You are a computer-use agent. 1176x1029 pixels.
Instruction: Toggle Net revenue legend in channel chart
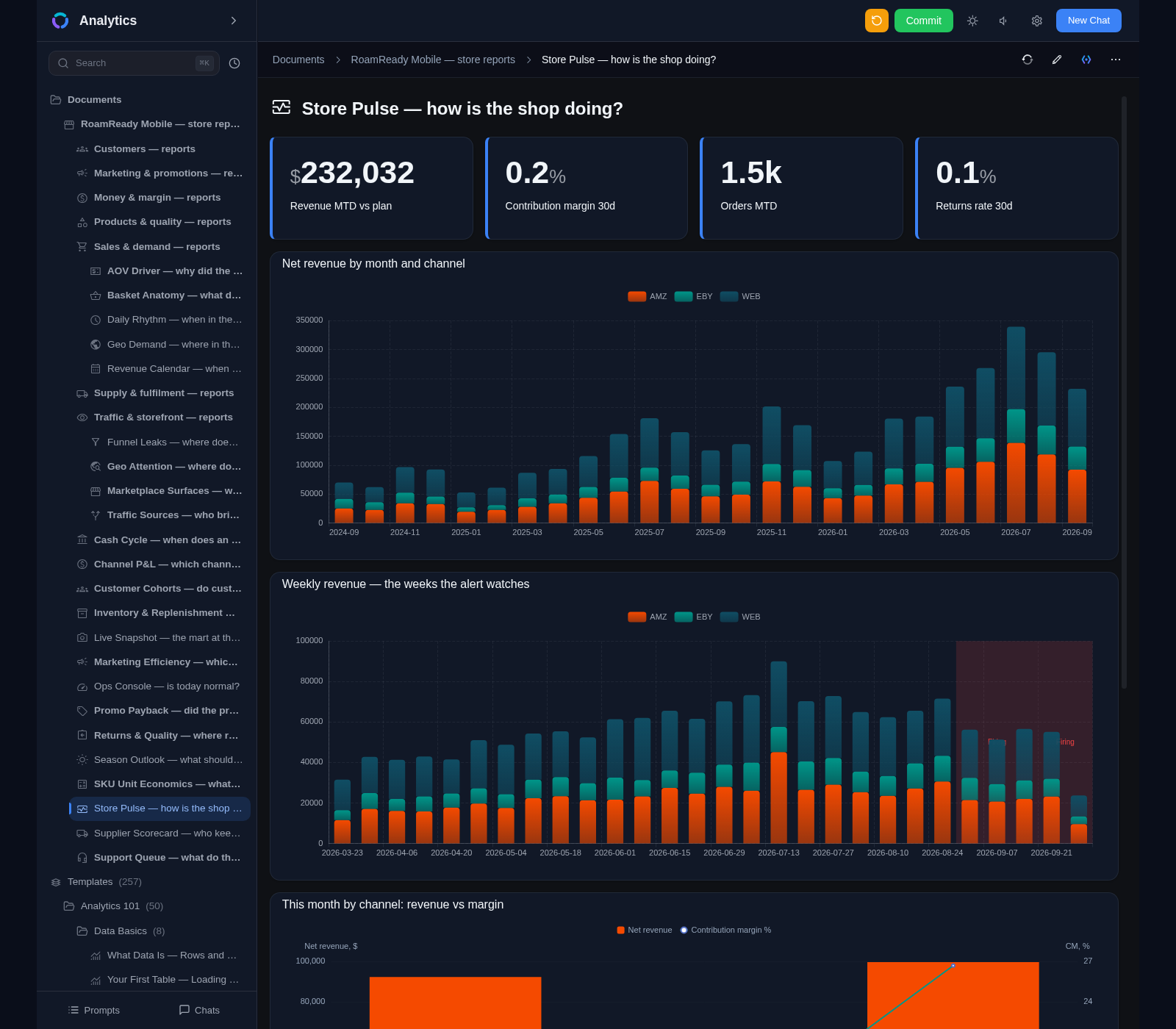(645, 930)
